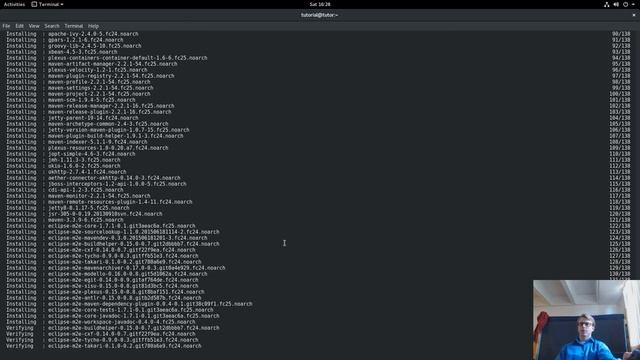Close the terminal window
The image size is (640, 360).
pos(634,15)
